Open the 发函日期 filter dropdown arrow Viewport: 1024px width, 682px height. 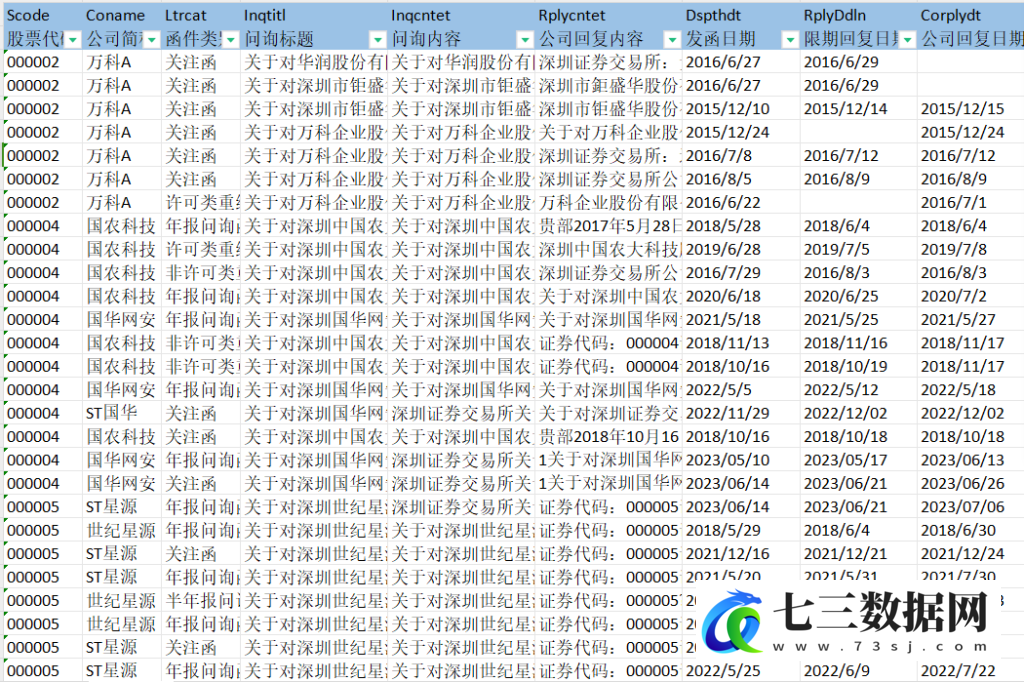coord(790,40)
